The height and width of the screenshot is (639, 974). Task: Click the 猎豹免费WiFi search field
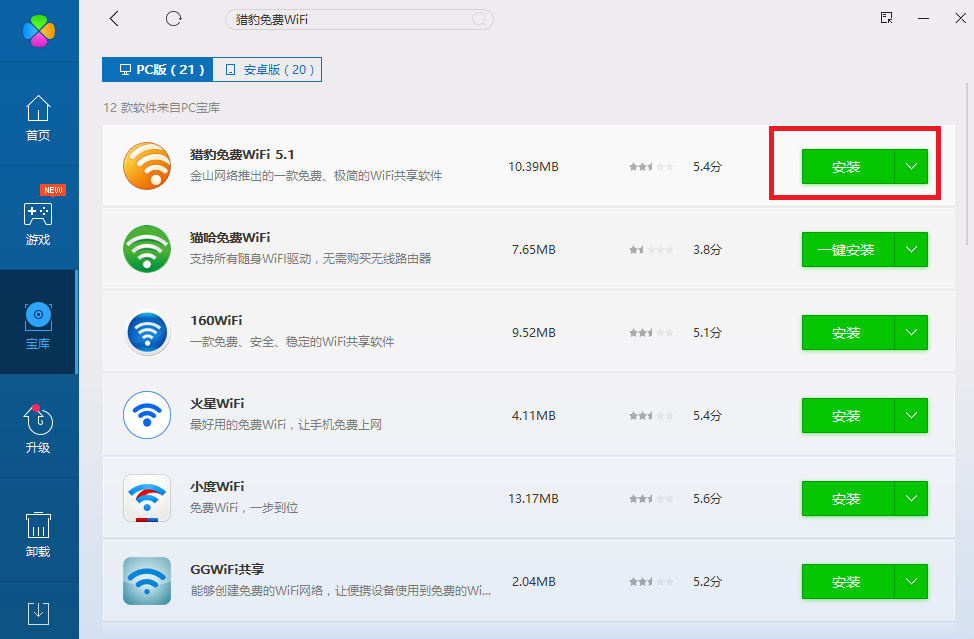click(x=359, y=19)
